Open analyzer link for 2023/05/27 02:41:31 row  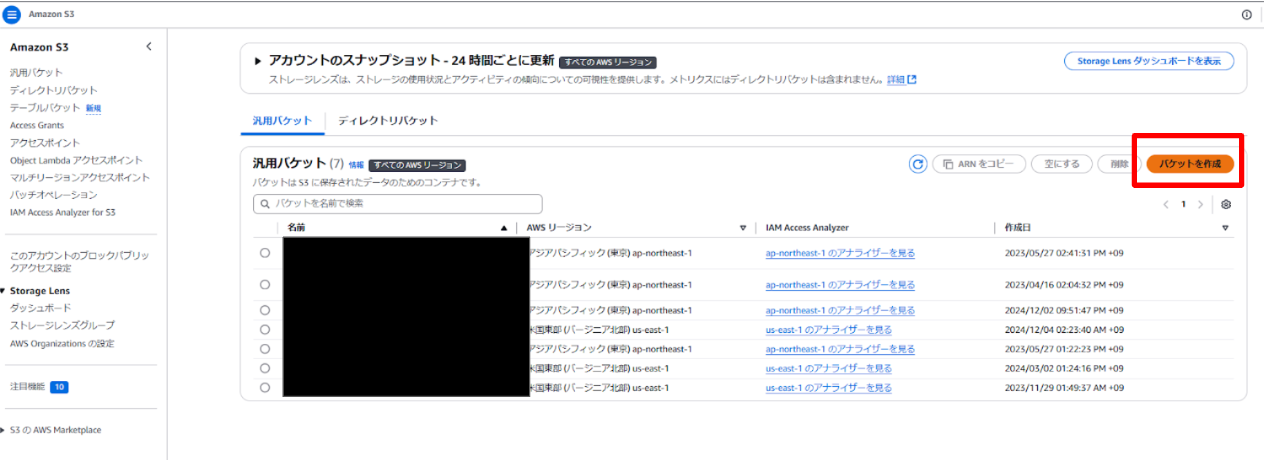point(840,253)
